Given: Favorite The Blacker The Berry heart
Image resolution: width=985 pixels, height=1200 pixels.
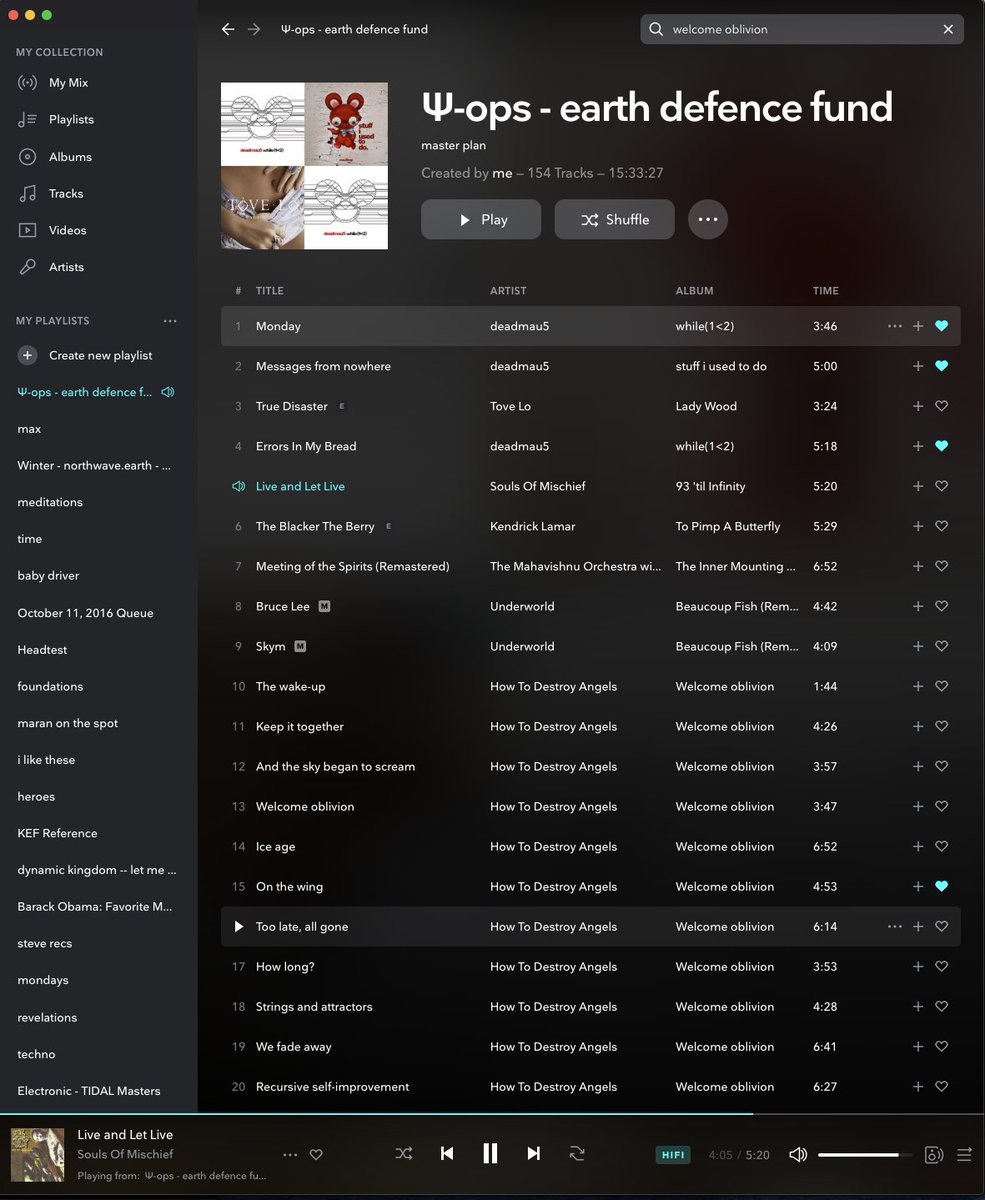Looking at the screenshot, I should click(941, 526).
